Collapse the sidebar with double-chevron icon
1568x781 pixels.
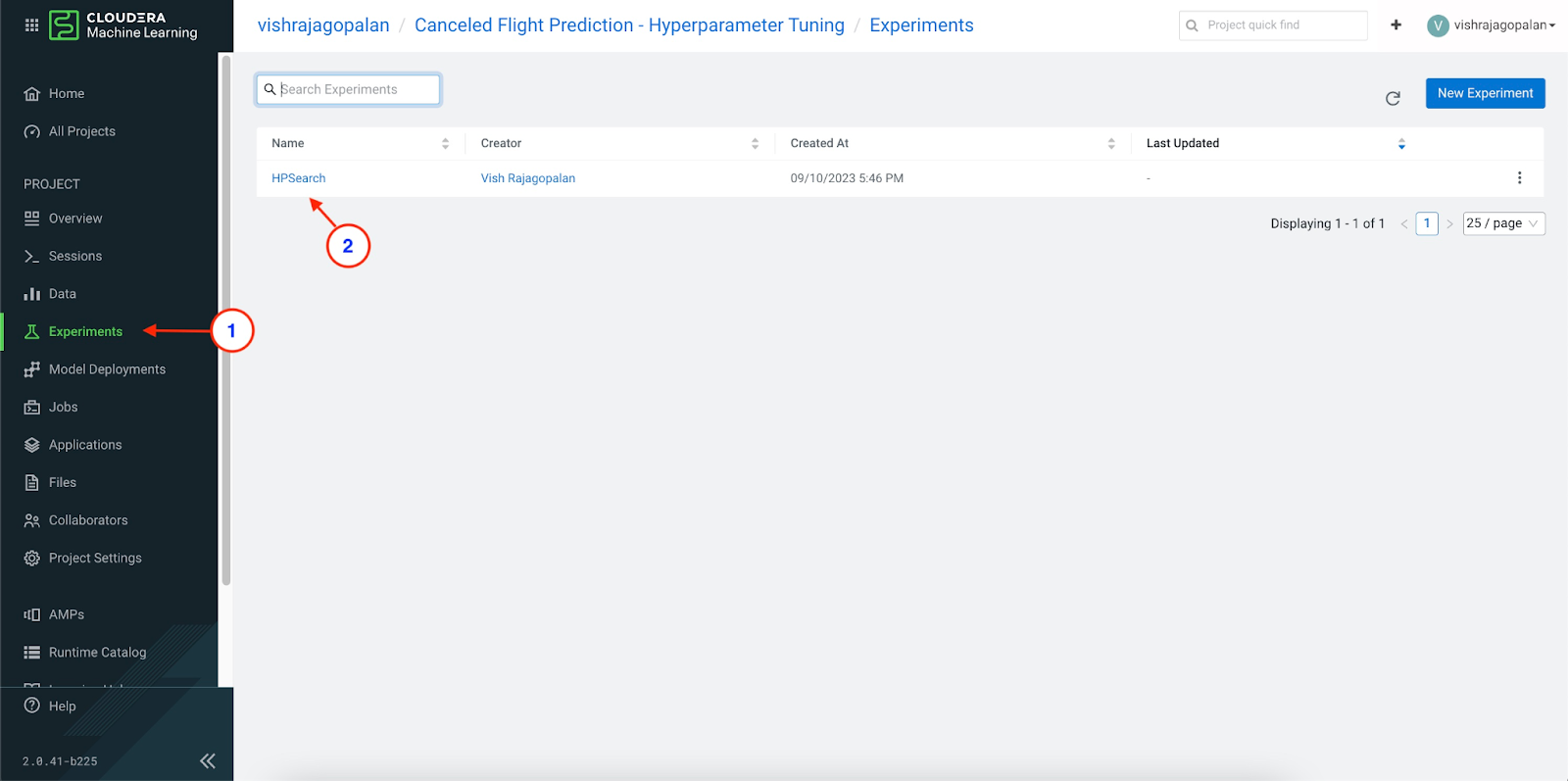[x=208, y=760]
